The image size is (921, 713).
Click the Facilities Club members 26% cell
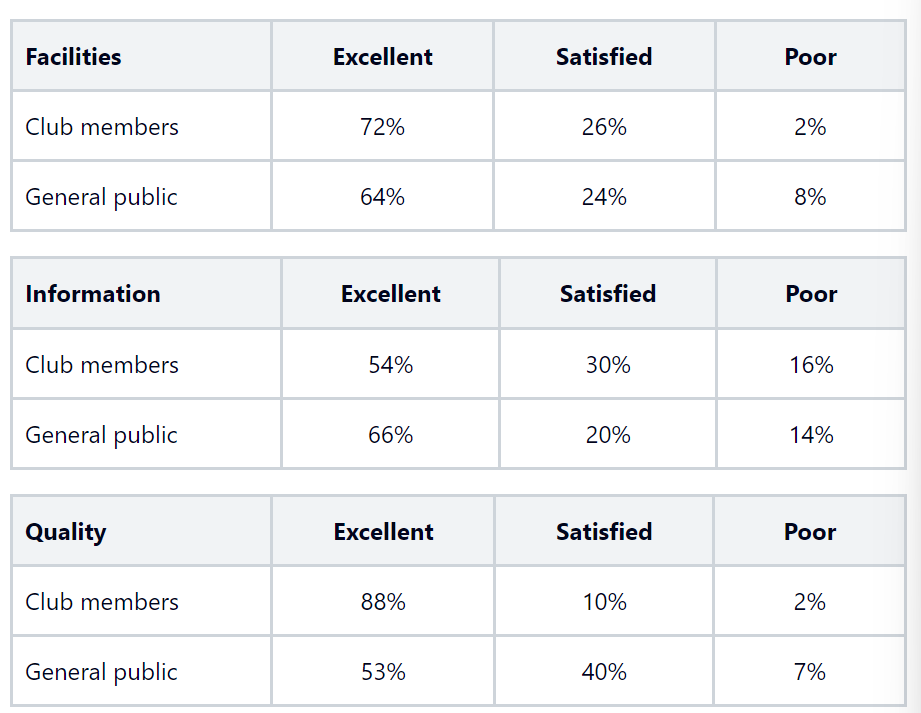[x=604, y=127]
